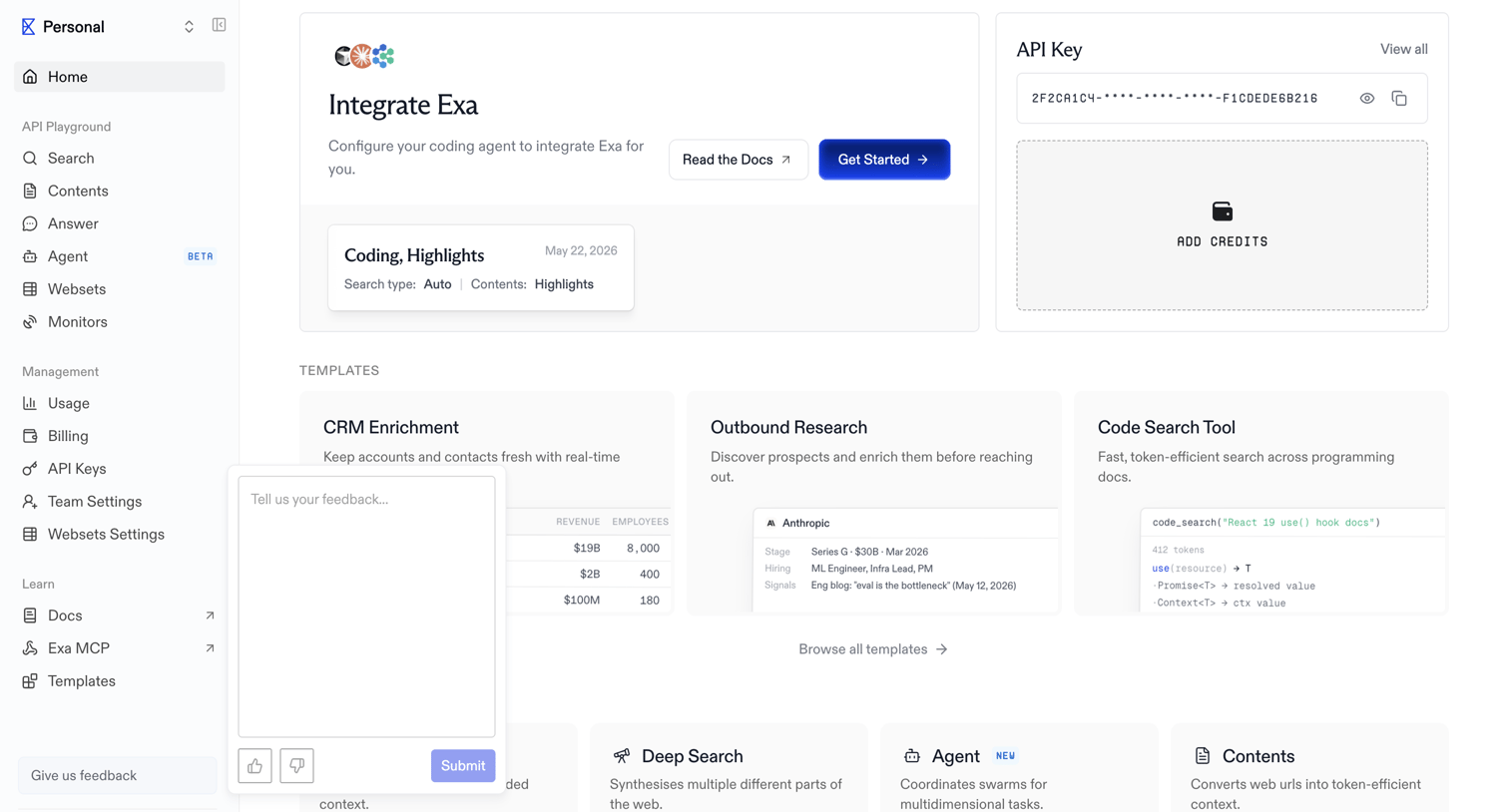Open Templates in the Learn section
Image resolution: width=1509 pixels, height=812 pixels.
pos(119,681)
